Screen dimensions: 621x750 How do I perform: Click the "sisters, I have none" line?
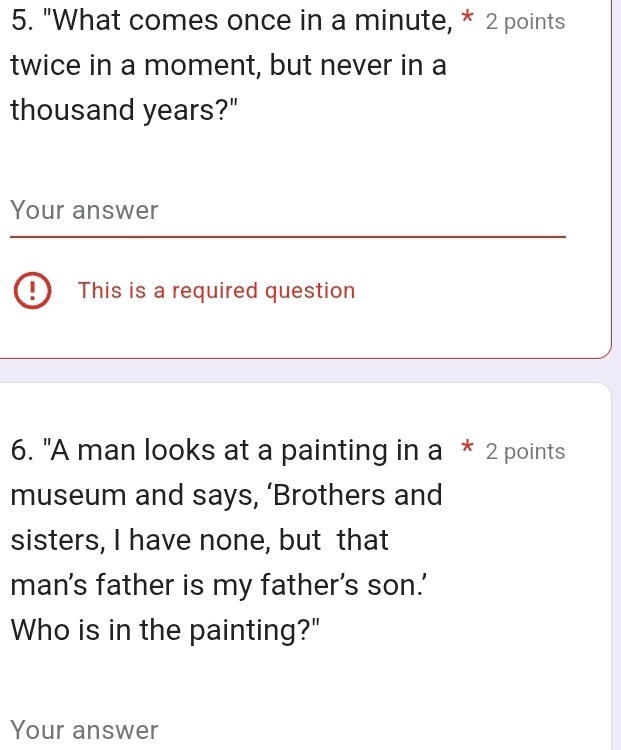pos(200,540)
